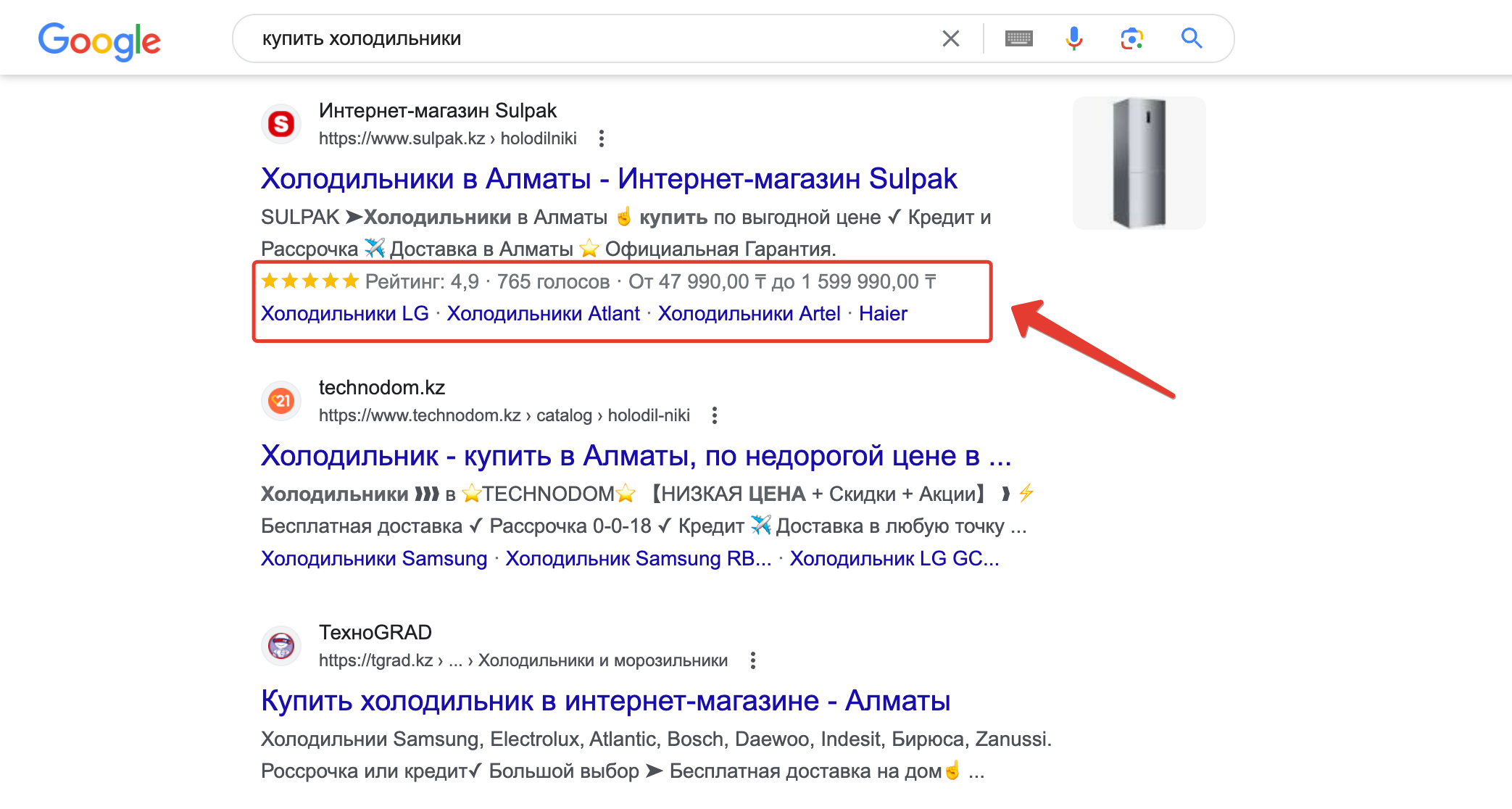Open the Холодильники Atlant sitelink
Viewport: 1512px width, 809px height.
point(543,313)
